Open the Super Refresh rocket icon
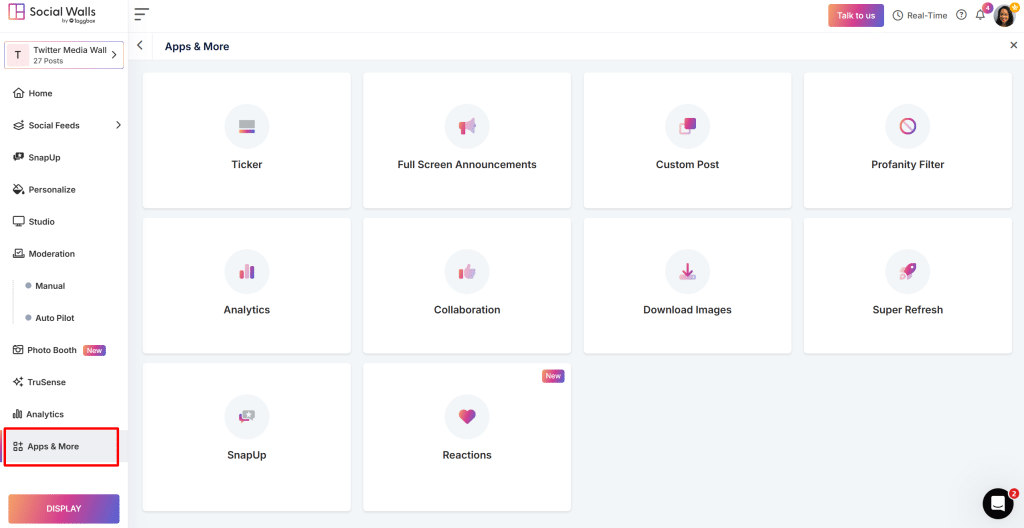1024x528 pixels. coord(907,271)
